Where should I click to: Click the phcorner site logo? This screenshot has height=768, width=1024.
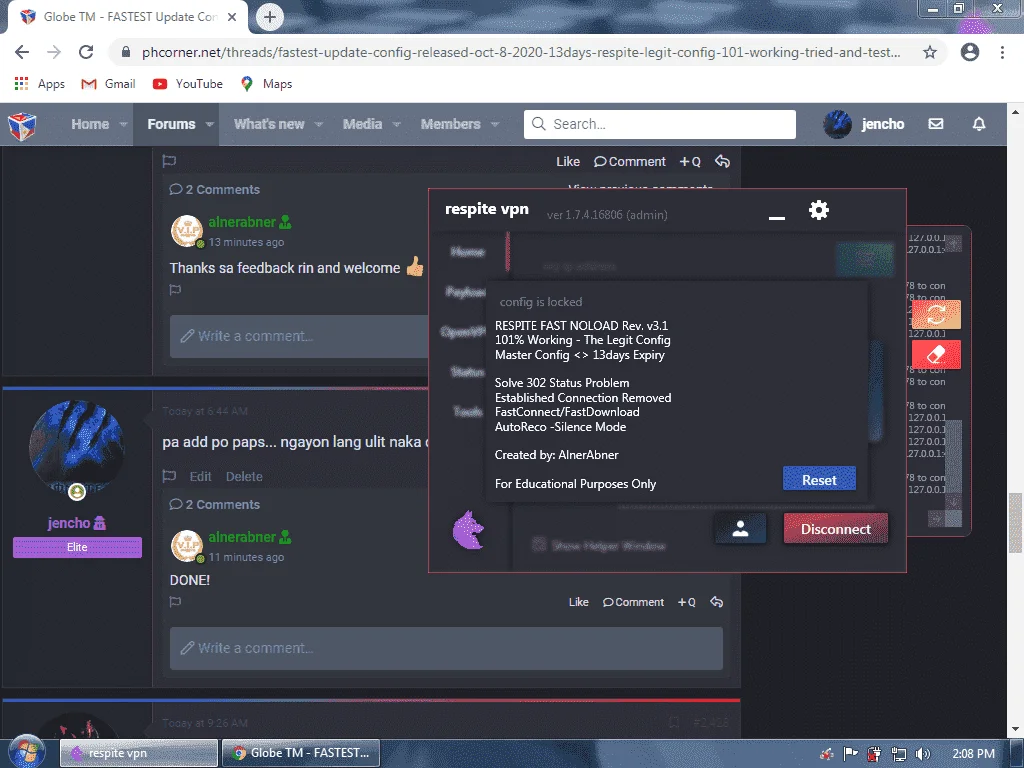coord(22,125)
